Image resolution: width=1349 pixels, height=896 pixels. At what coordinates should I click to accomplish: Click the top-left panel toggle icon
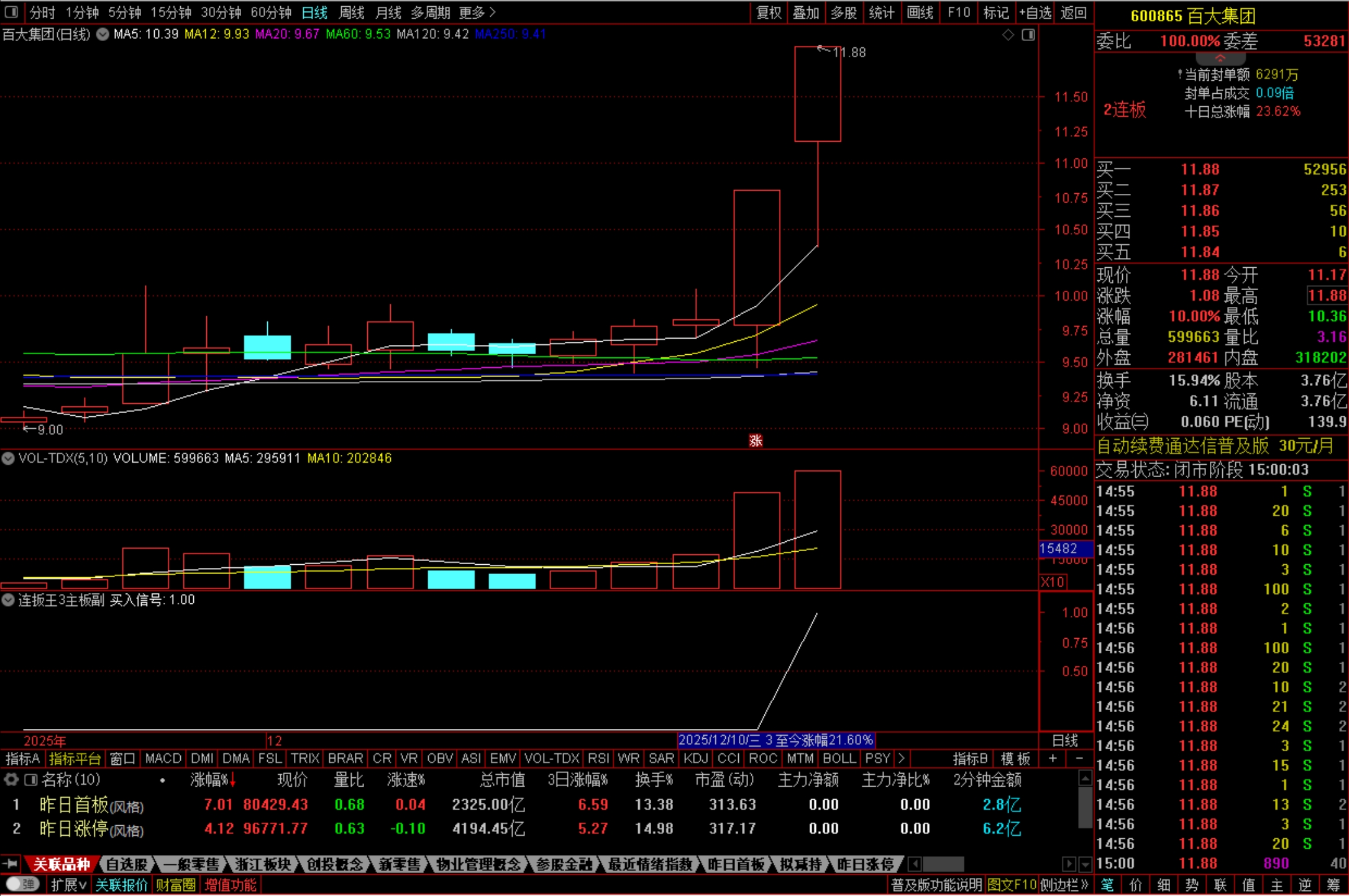[x=11, y=12]
